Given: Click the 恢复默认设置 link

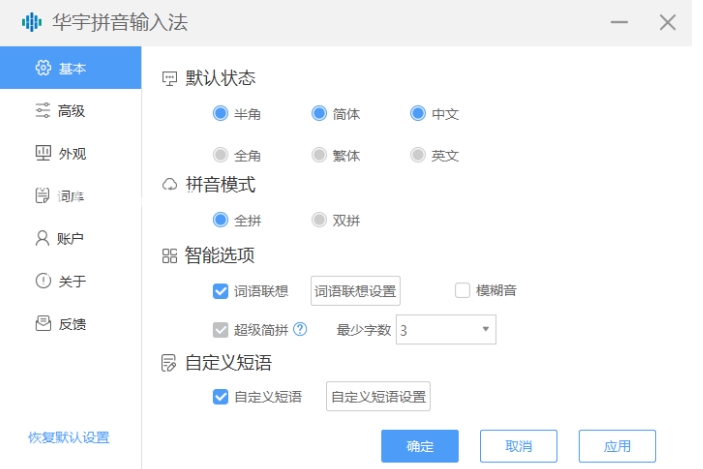Looking at the screenshot, I should (x=69, y=437).
